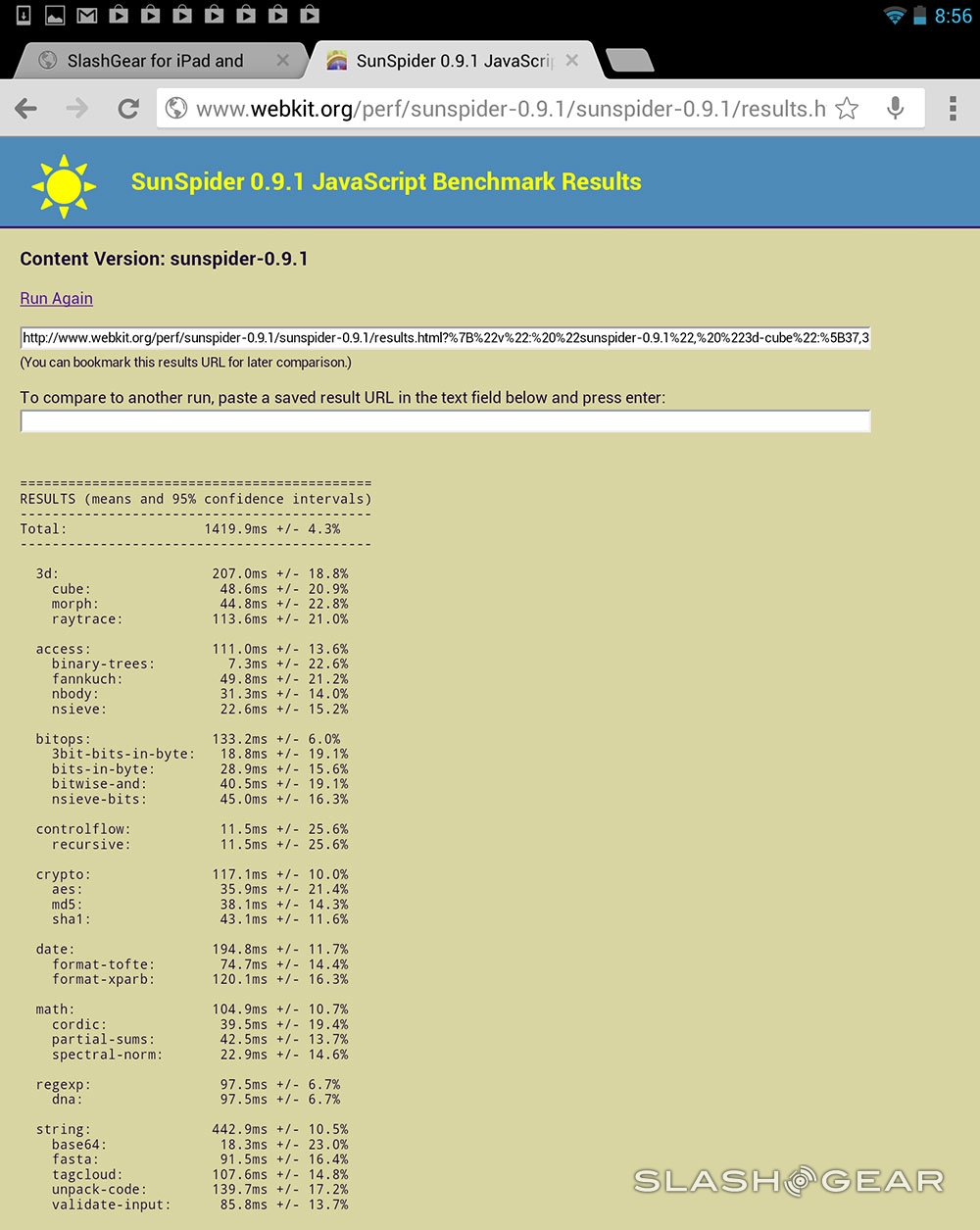Select the bitwise-and: 40.5ms row

point(200,784)
